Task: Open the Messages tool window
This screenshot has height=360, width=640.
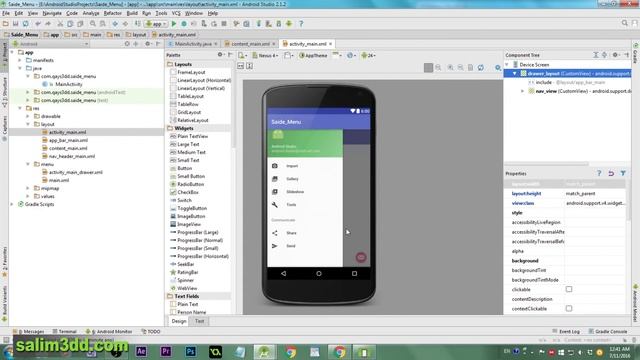Action: click(x=29, y=331)
